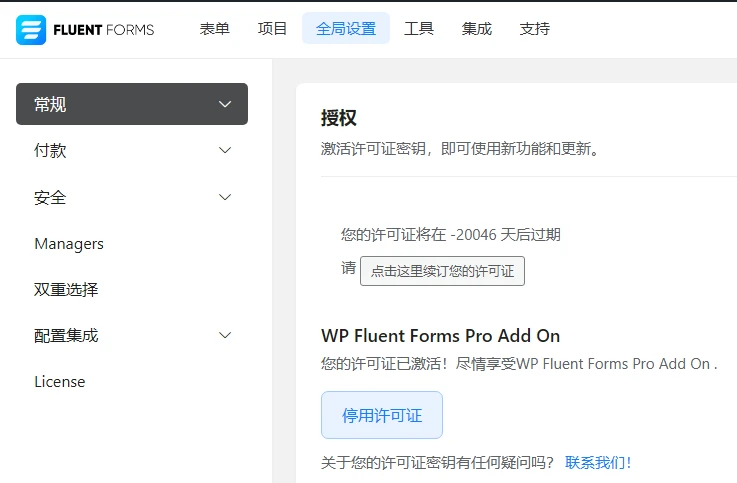The height and width of the screenshot is (483, 737).
Task: Go to the 集成 menu
Action: point(477,29)
